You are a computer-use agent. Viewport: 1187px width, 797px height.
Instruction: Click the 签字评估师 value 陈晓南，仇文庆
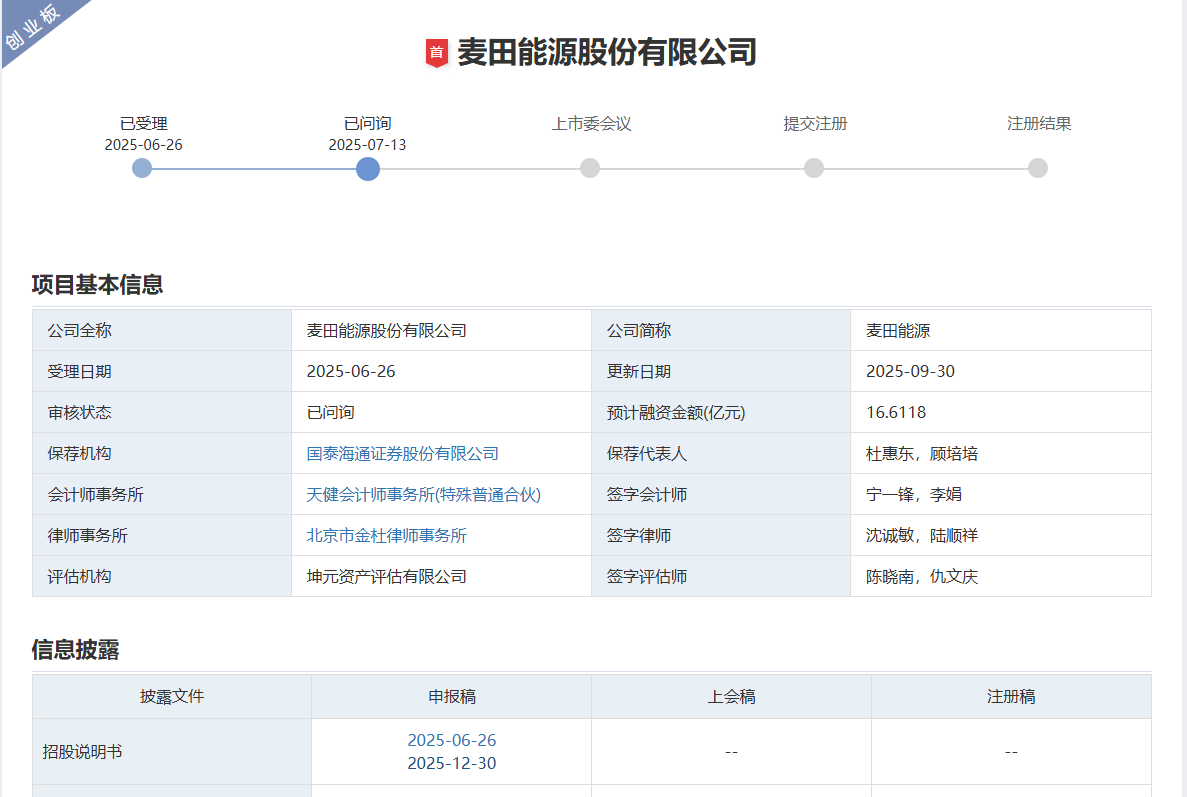point(922,576)
